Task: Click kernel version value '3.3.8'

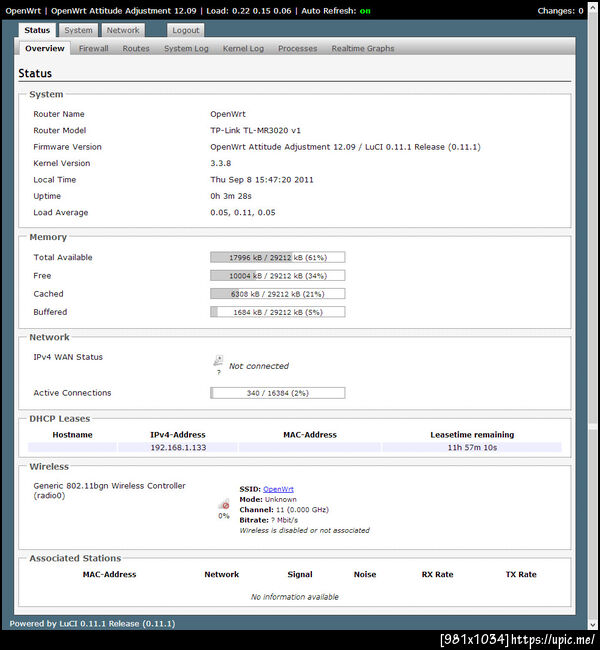Action: (x=221, y=163)
